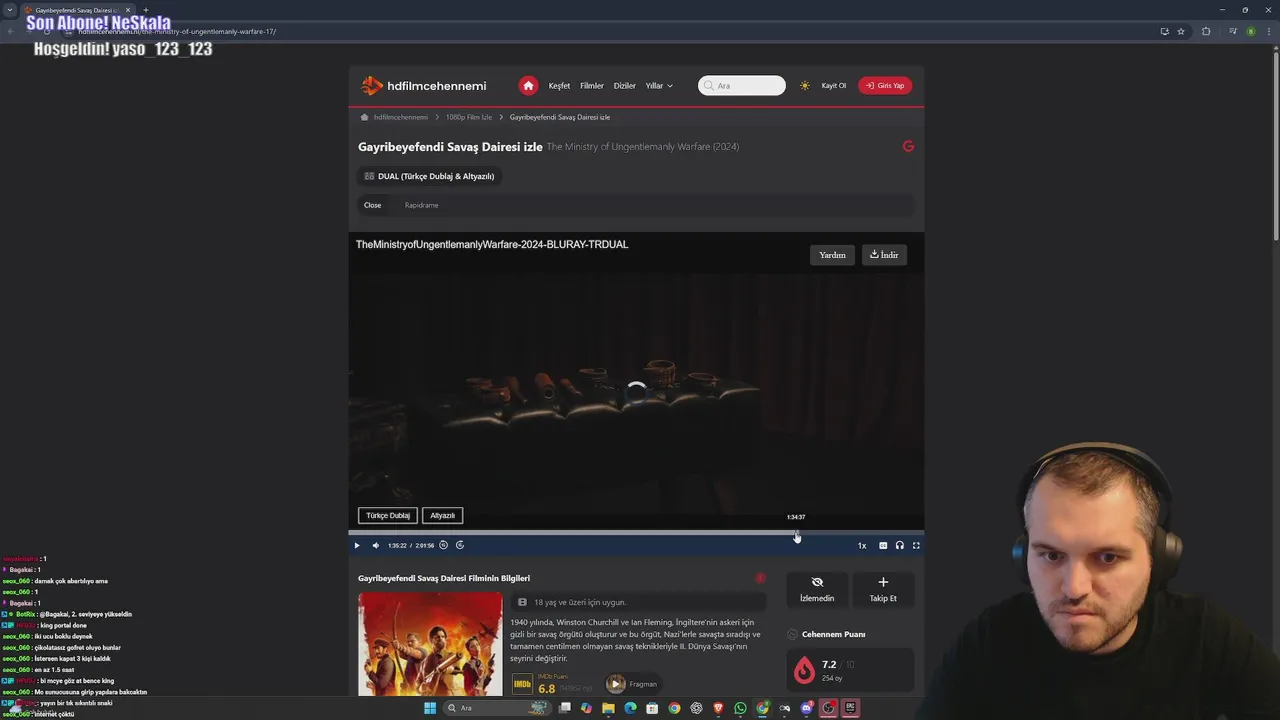Open Microsoft Edge from taskbar
The height and width of the screenshot is (720, 1280).
[x=630, y=708]
